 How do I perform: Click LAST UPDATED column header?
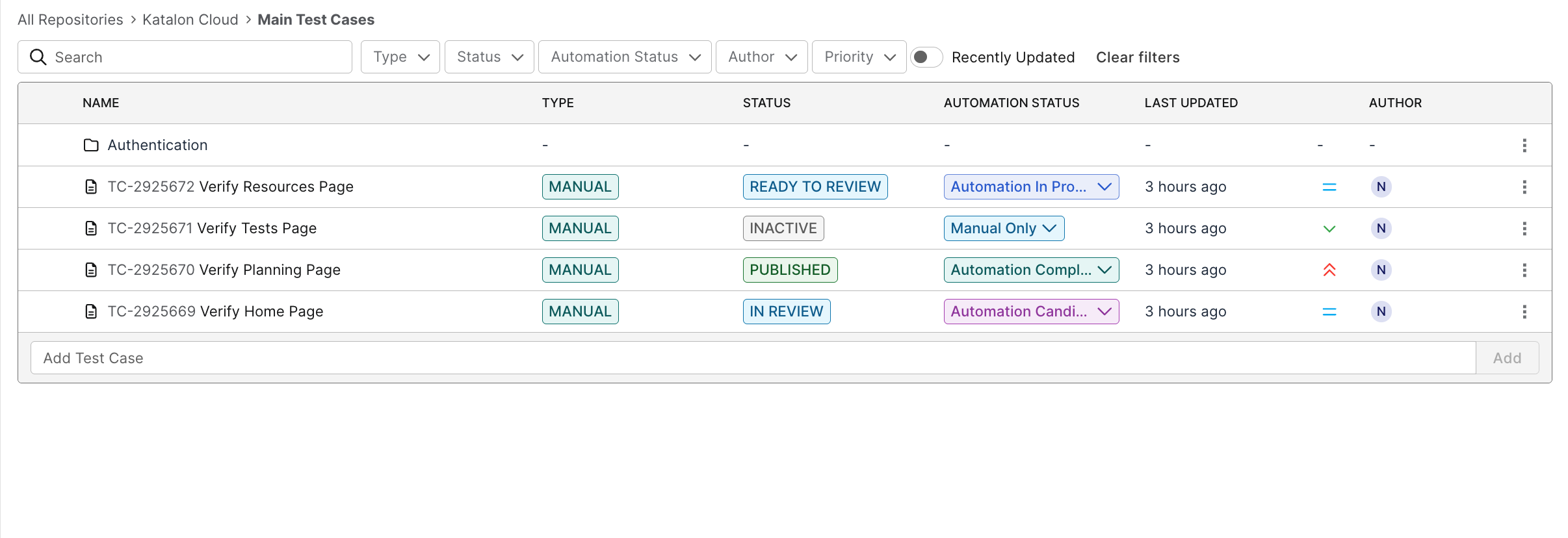click(1191, 103)
